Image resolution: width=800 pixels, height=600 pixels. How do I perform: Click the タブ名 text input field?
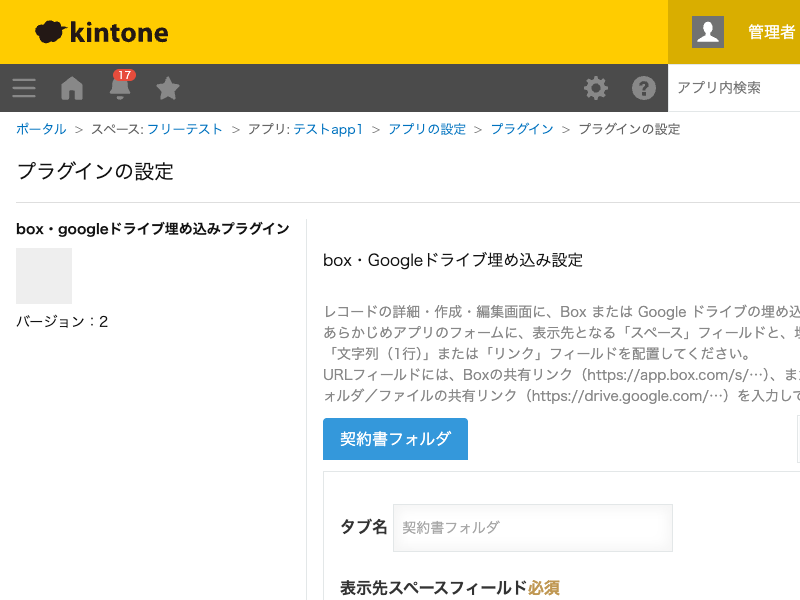pos(533,528)
